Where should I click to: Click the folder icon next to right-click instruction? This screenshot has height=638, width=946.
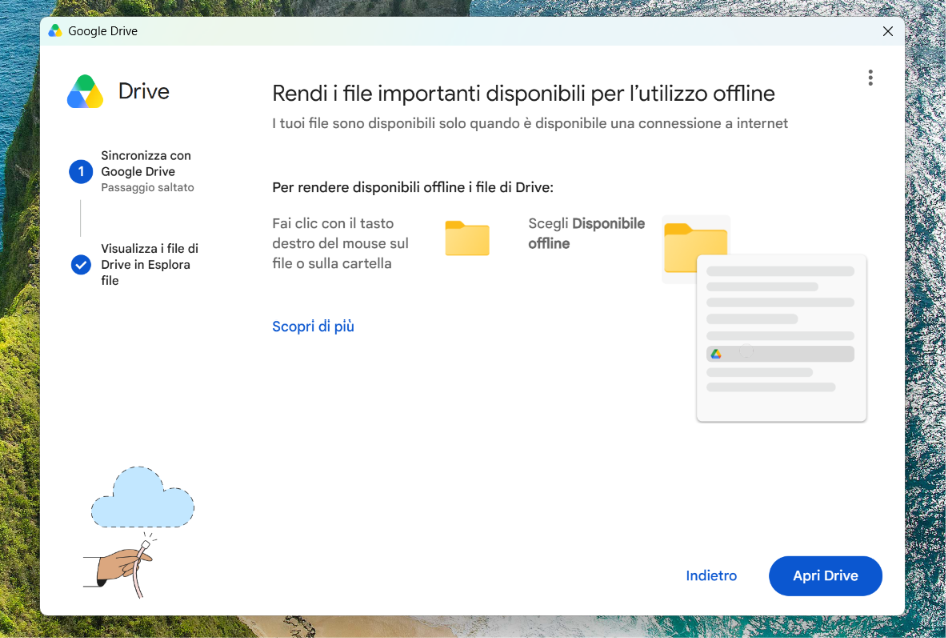pyautogui.click(x=467, y=238)
